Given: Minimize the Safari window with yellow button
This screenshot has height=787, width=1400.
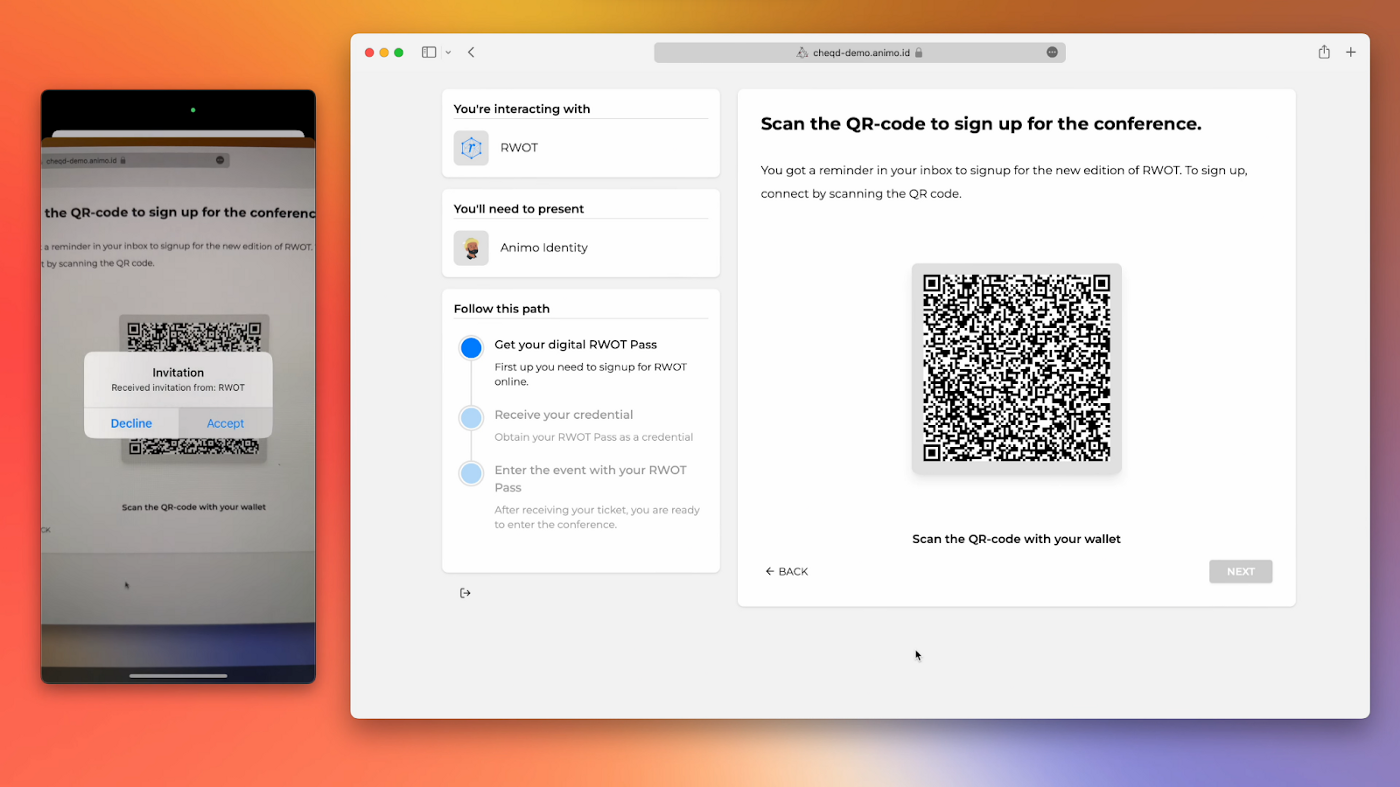Looking at the screenshot, I should [384, 52].
